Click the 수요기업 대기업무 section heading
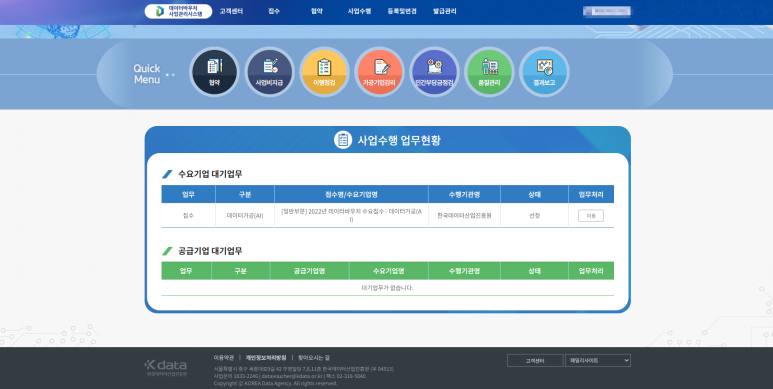This screenshot has height=389, width=773. point(210,174)
